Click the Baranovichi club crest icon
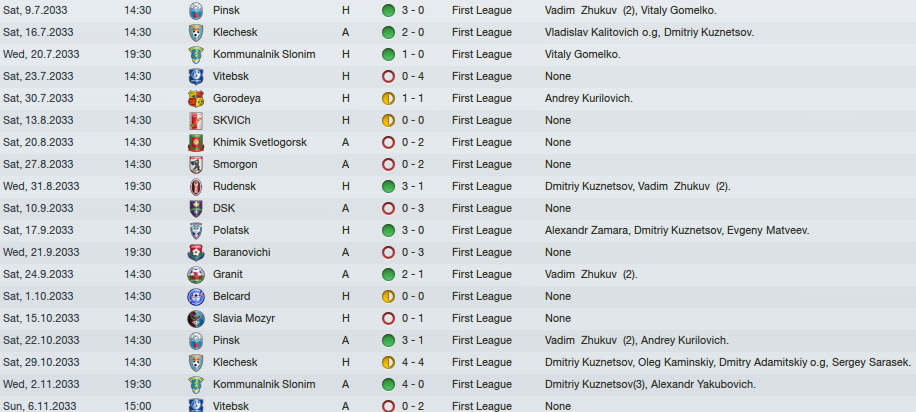The width and height of the screenshot is (916, 412). pyautogui.click(x=196, y=252)
